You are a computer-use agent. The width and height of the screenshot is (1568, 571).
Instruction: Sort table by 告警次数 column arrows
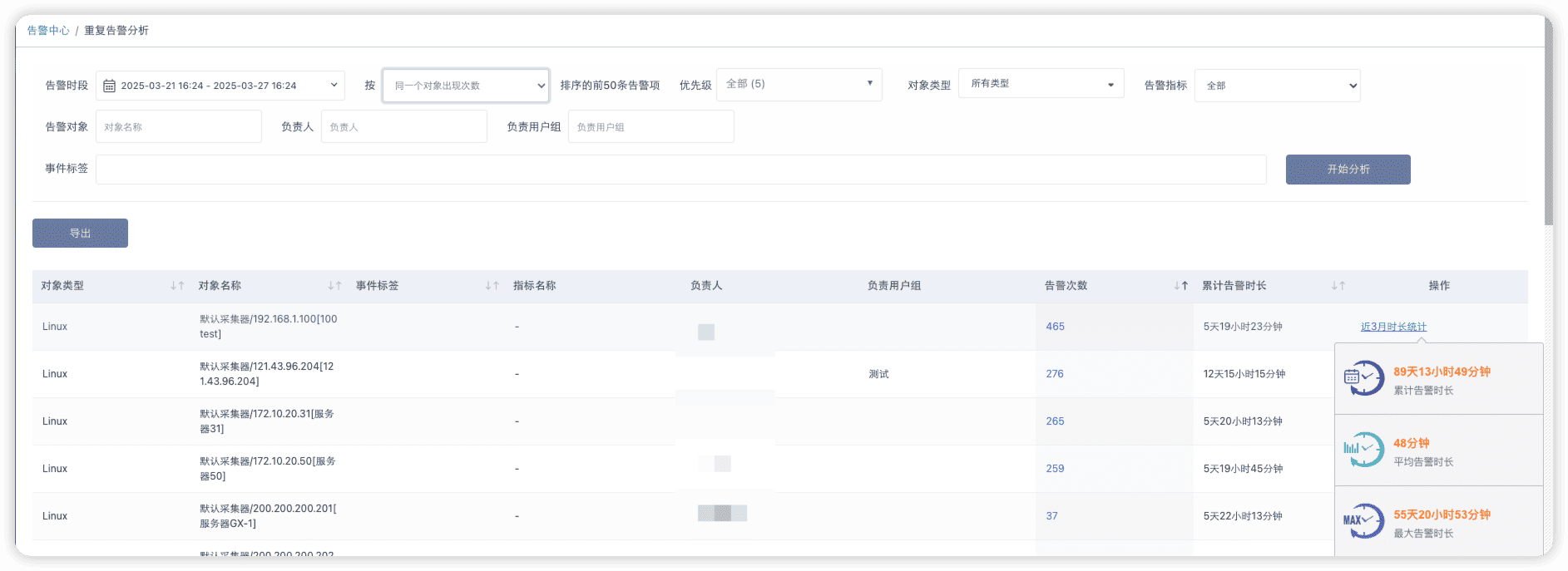click(1180, 286)
